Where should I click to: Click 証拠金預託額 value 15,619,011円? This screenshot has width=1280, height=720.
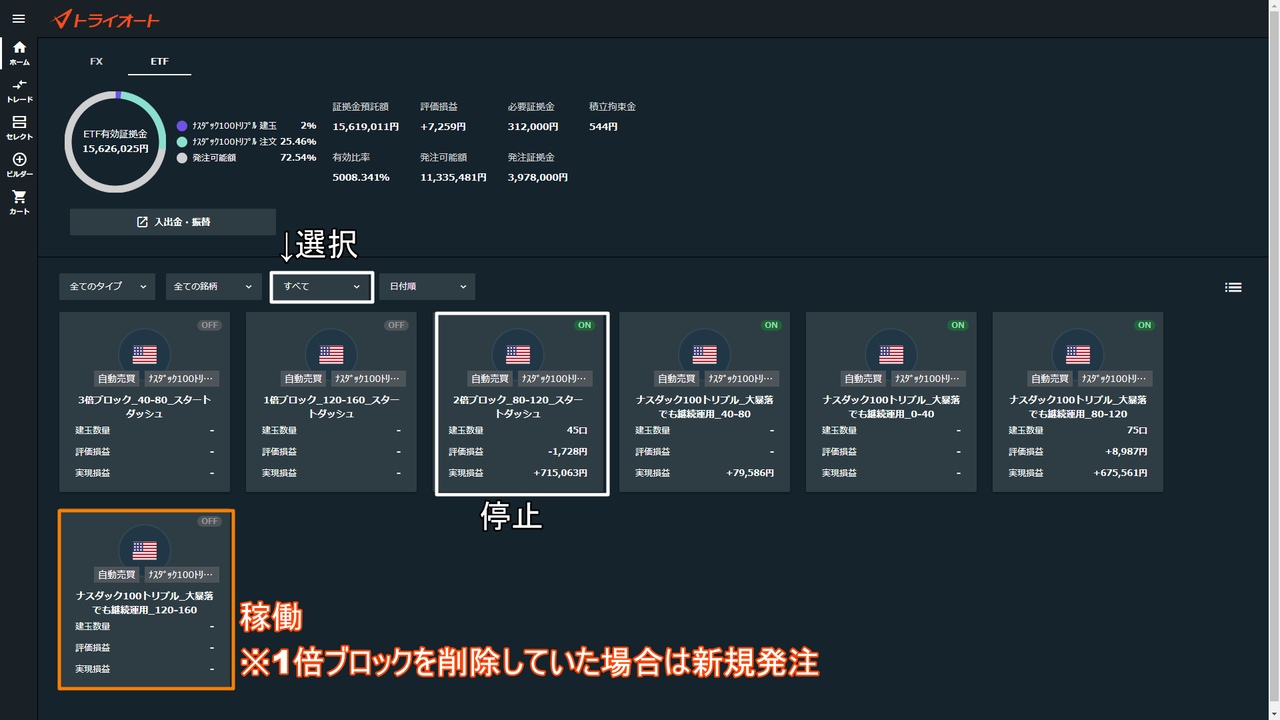click(x=366, y=127)
